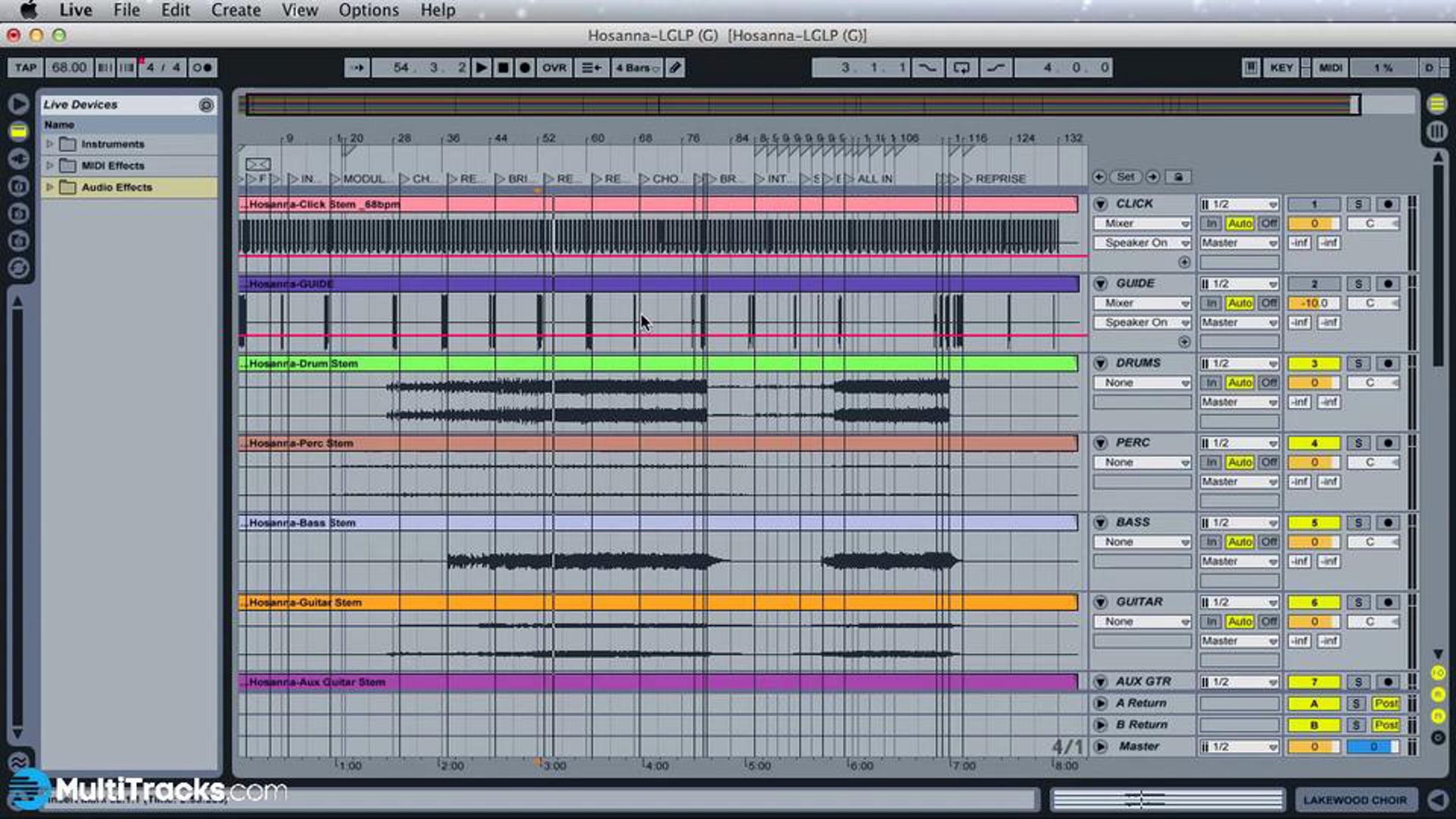The width and height of the screenshot is (1456, 819).
Task: Open the 4 Bars quantization menu
Action: [637, 67]
